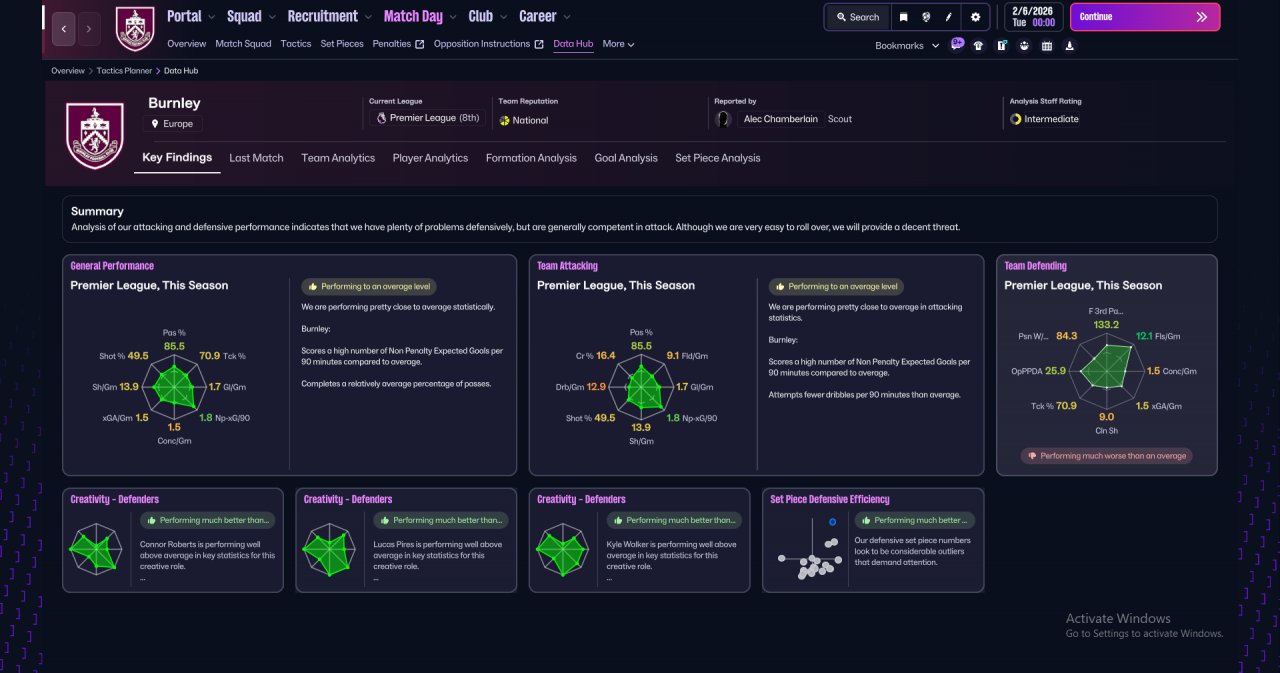Viewport: 1280px width, 673px height.
Task: Open the globe icon in the top toolbar
Action: tap(926, 17)
